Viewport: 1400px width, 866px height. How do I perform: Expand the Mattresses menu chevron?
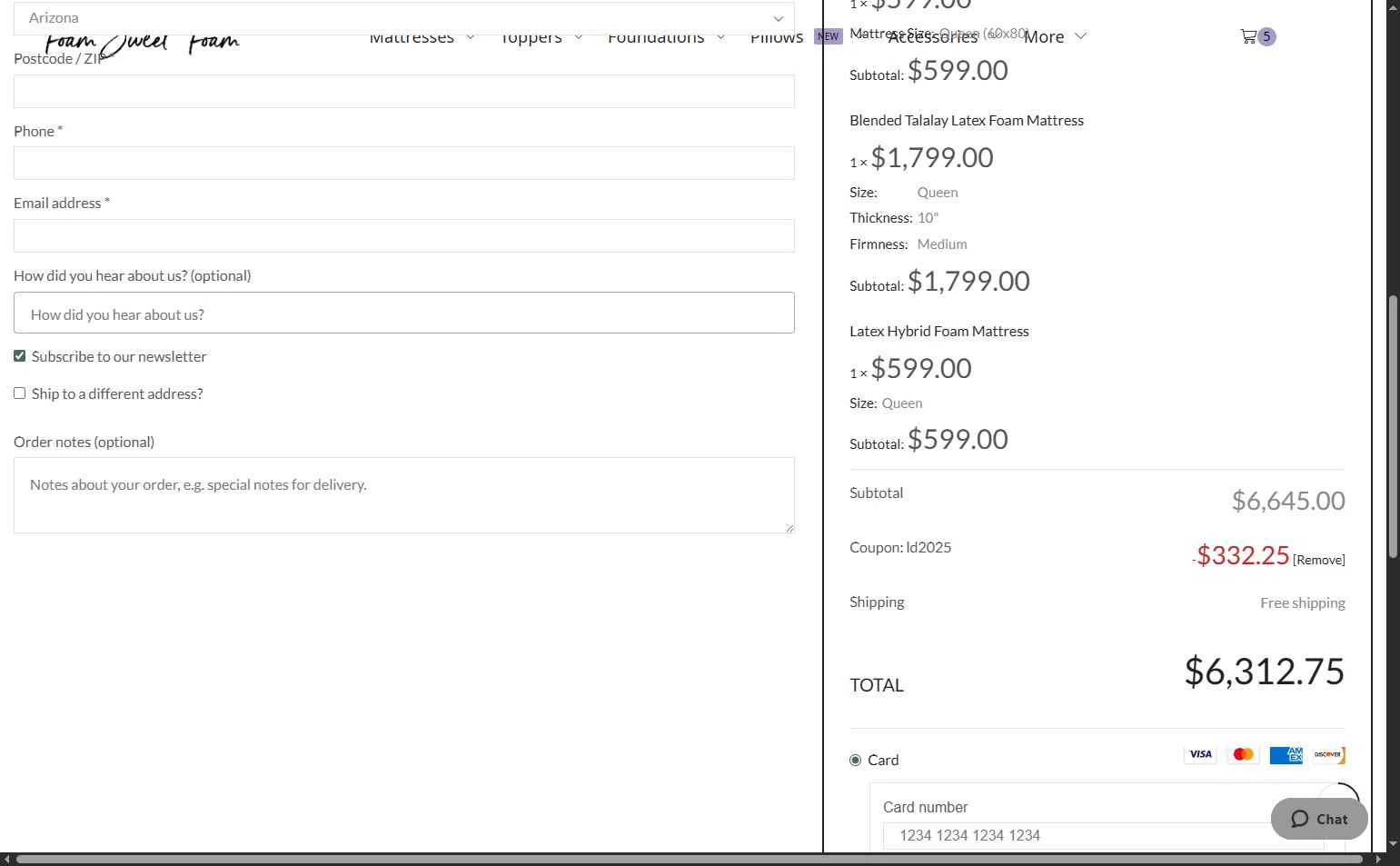[x=470, y=37]
